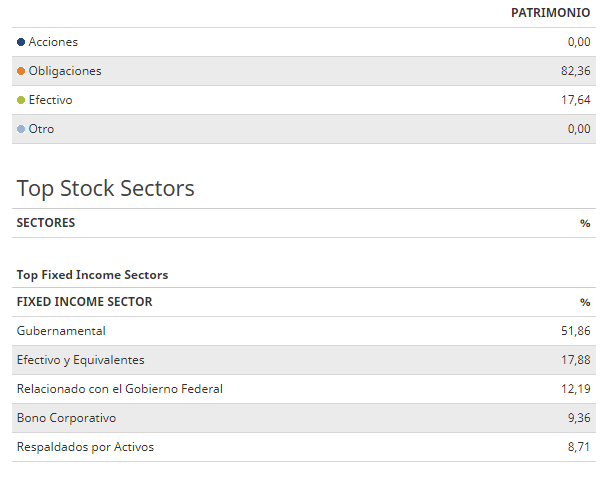
Task: Click the light blue Otro dot
Action: [x=21, y=129]
